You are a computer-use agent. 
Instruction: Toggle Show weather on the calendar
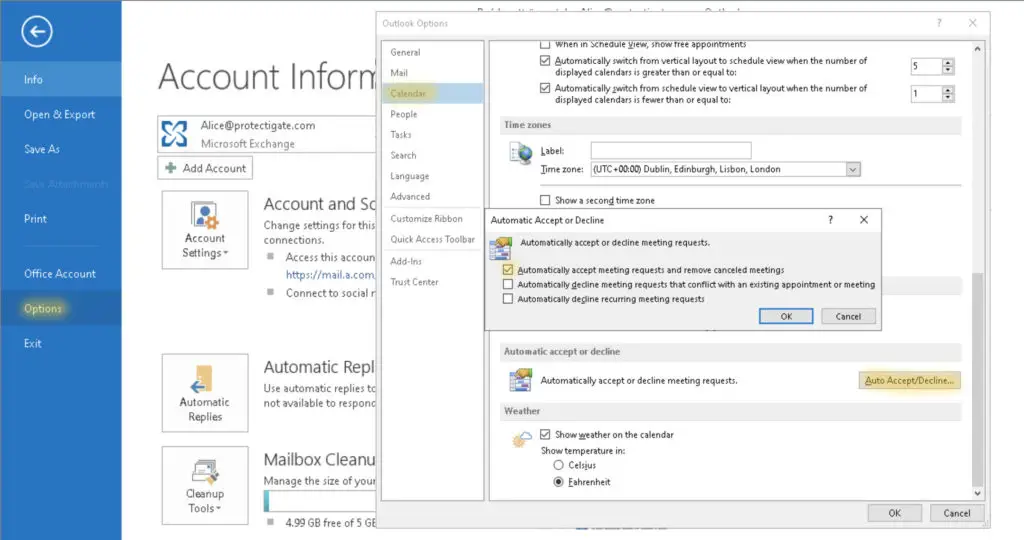(x=545, y=434)
